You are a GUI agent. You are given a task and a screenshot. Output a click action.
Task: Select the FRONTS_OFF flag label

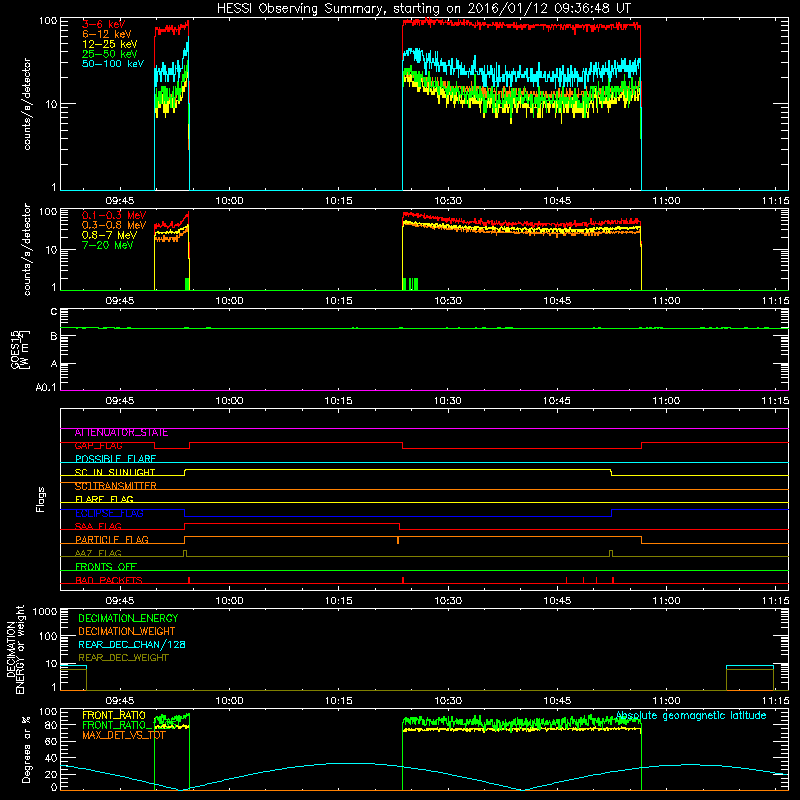pos(106,567)
